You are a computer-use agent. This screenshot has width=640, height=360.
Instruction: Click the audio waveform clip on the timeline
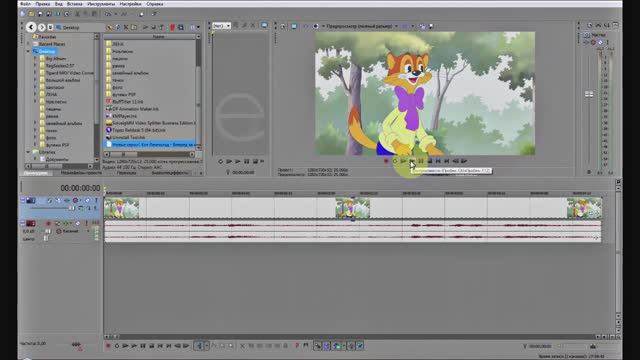point(353,231)
